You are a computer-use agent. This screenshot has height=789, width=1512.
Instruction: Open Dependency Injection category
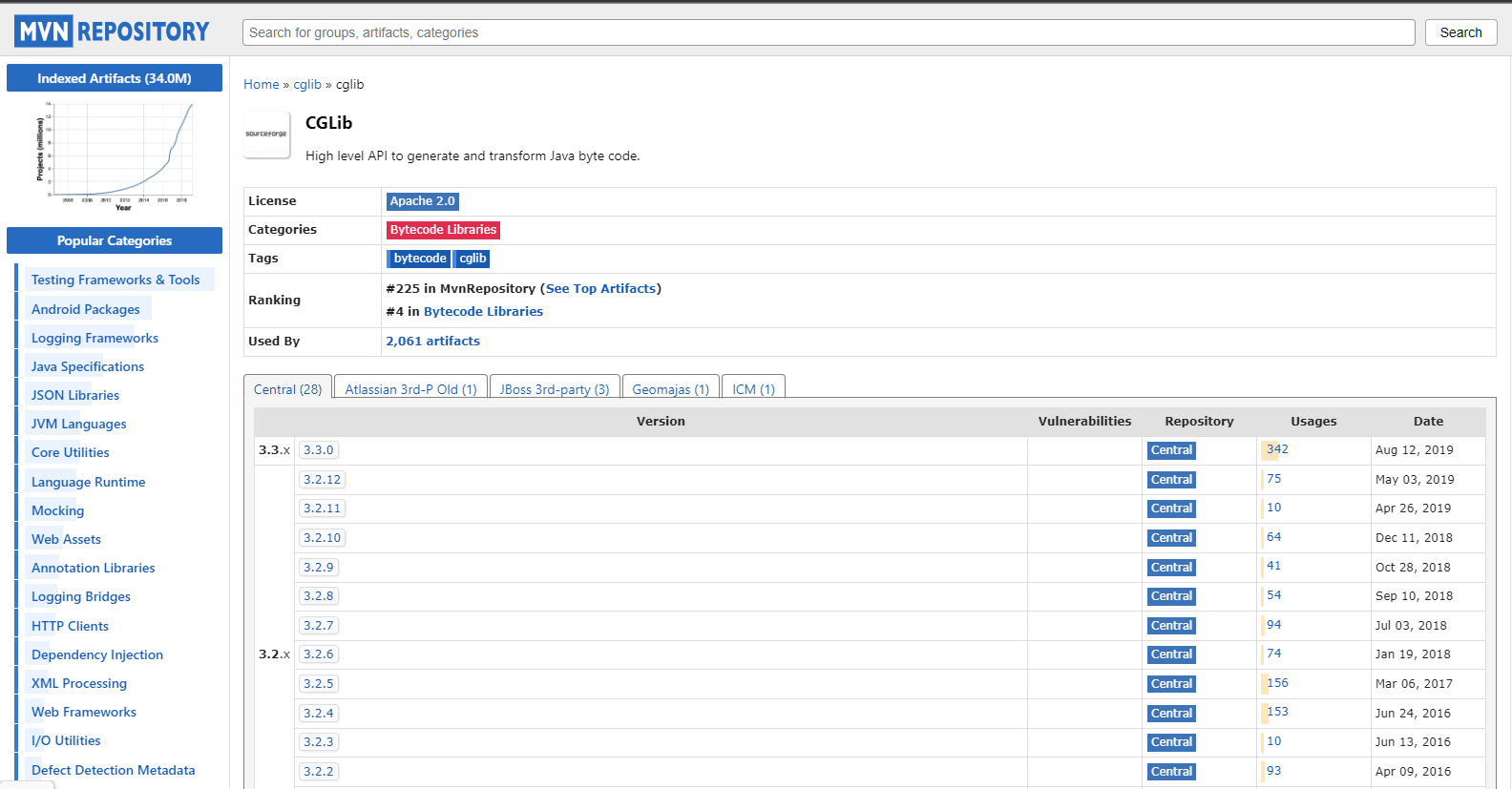97,654
